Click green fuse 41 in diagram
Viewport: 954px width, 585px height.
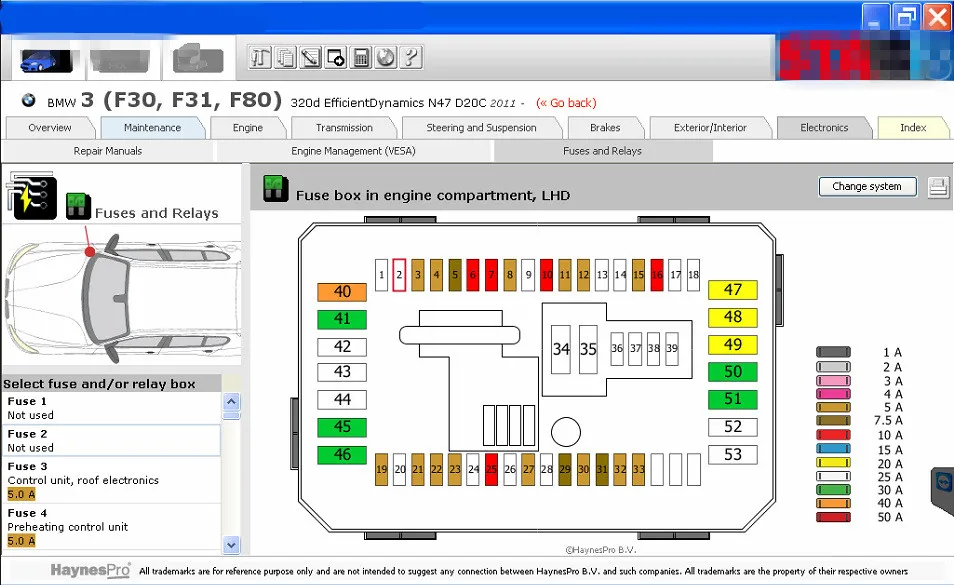342,319
